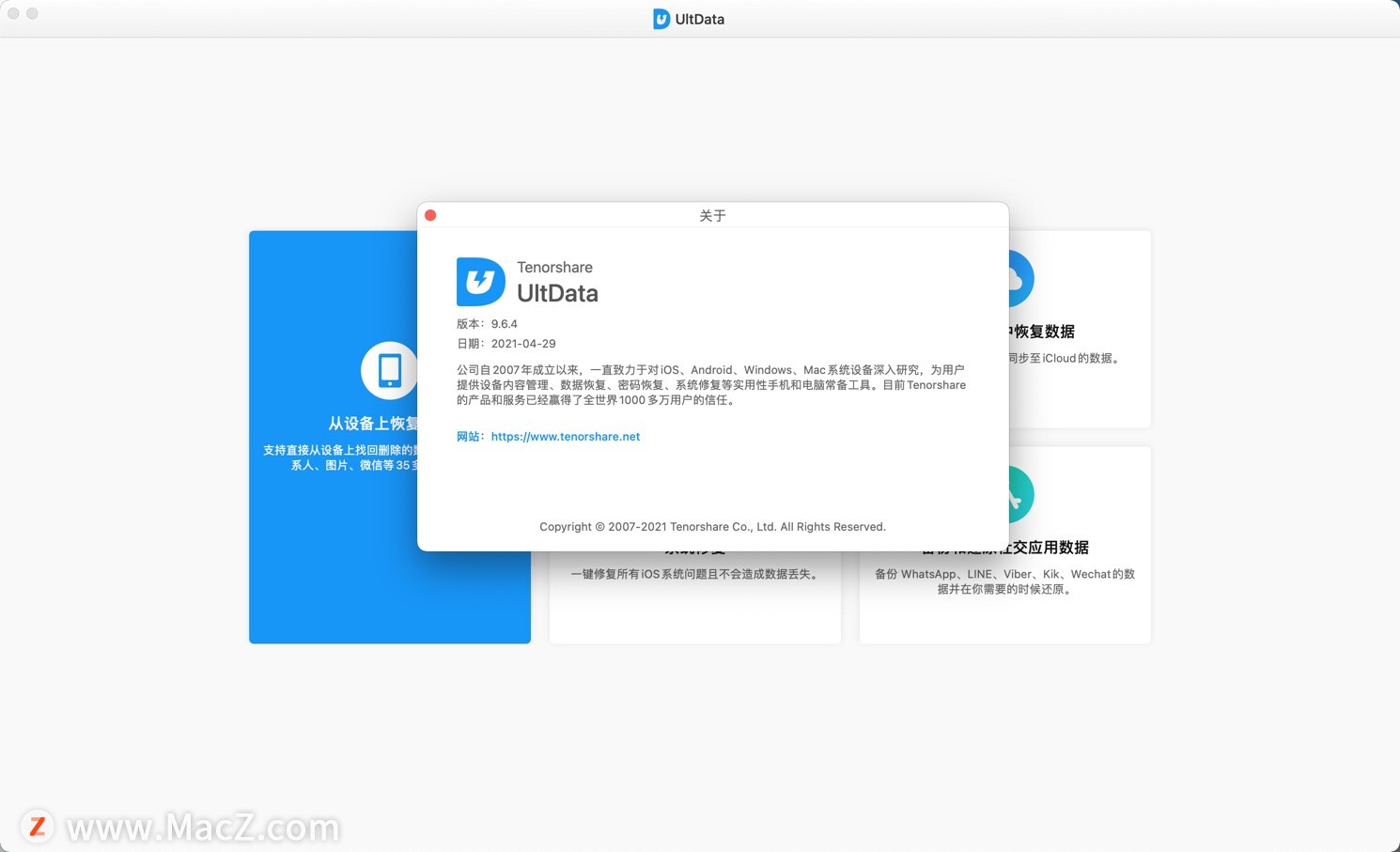This screenshot has height=852, width=1400.
Task: Select the 从设备上恢复 blue card title
Action: tap(372, 424)
